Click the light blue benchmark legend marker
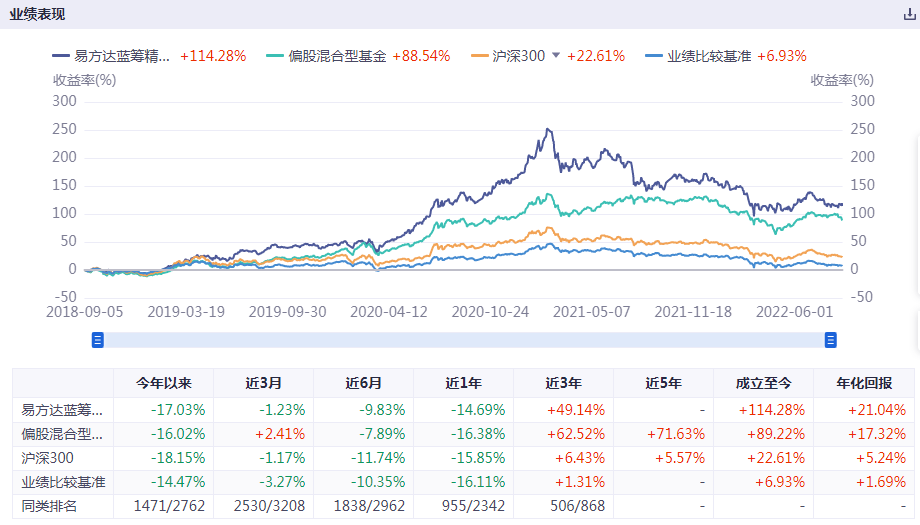920x525 pixels. click(x=655, y=56)
